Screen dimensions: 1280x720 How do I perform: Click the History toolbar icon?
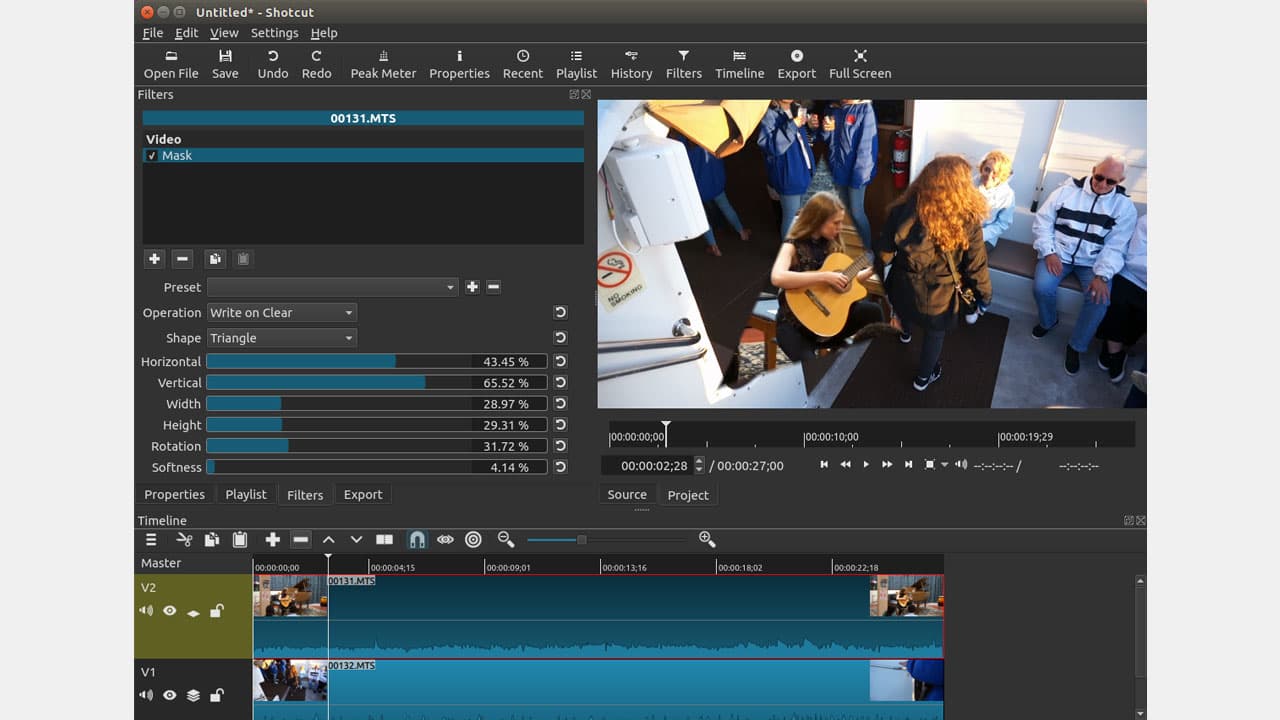(631, 63)
